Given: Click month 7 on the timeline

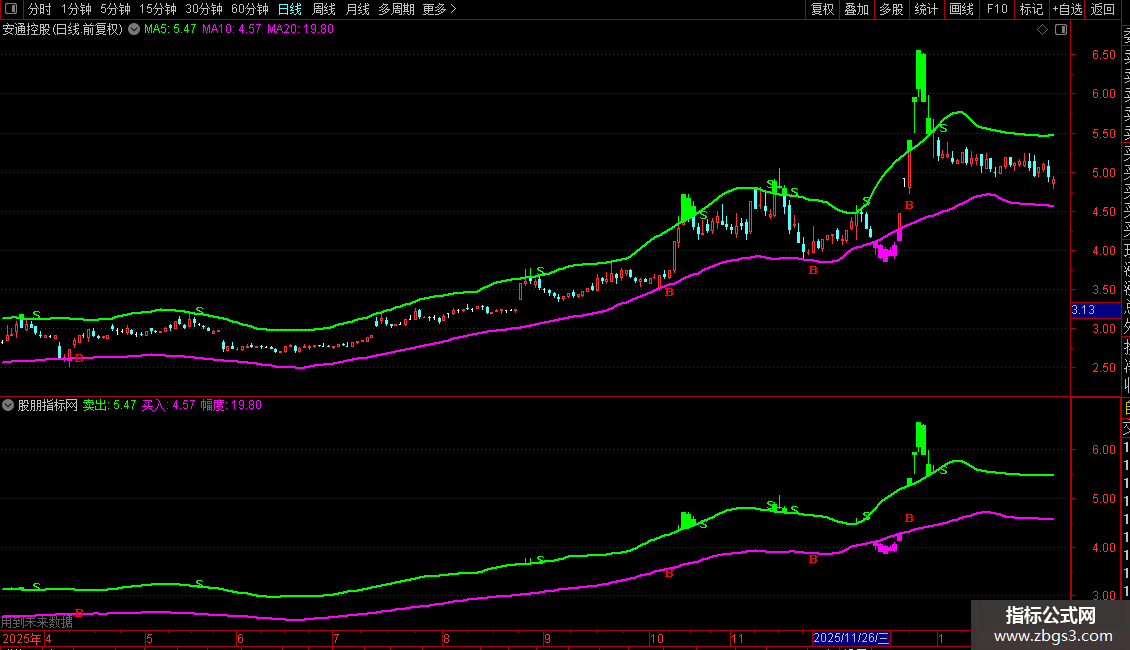Looking at the screenshot, I should (x=336, y=638).
